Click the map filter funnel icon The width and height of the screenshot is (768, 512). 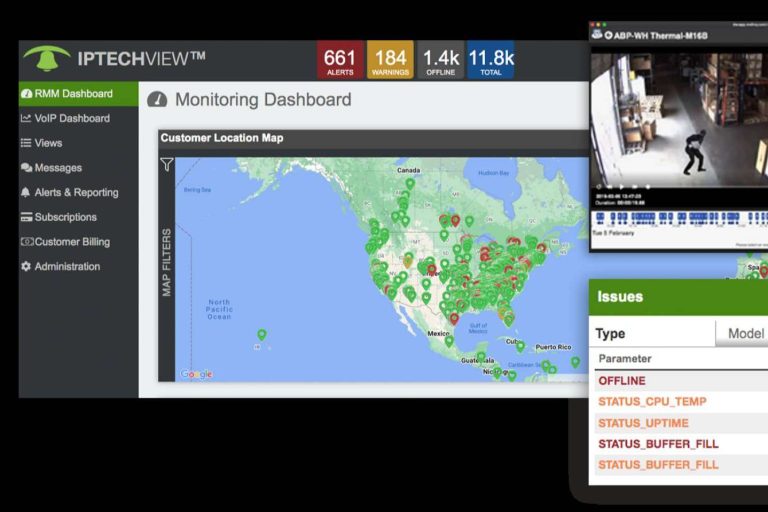[x=167, y=165]
